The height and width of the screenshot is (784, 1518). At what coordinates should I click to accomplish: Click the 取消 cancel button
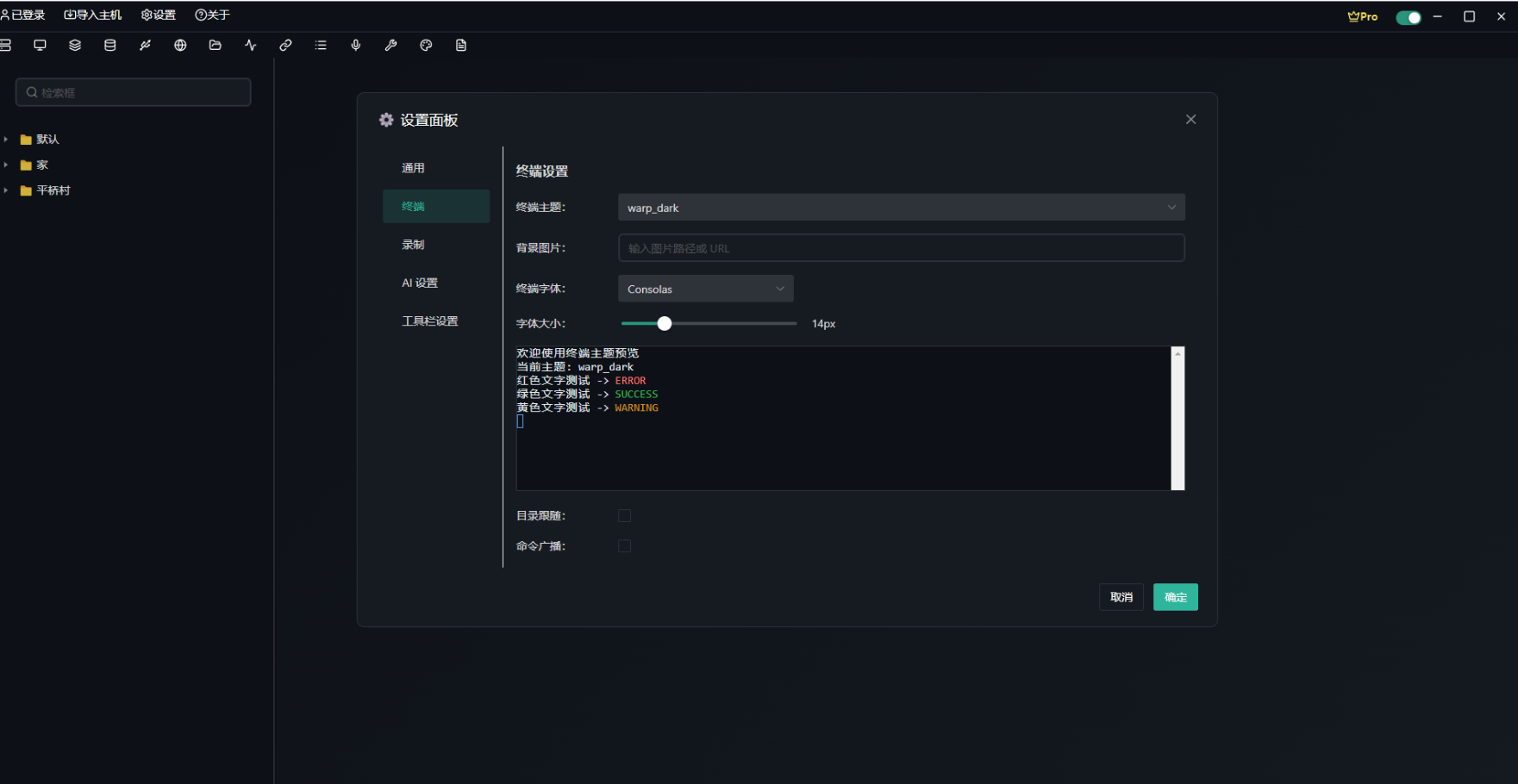click(1121, 597)
